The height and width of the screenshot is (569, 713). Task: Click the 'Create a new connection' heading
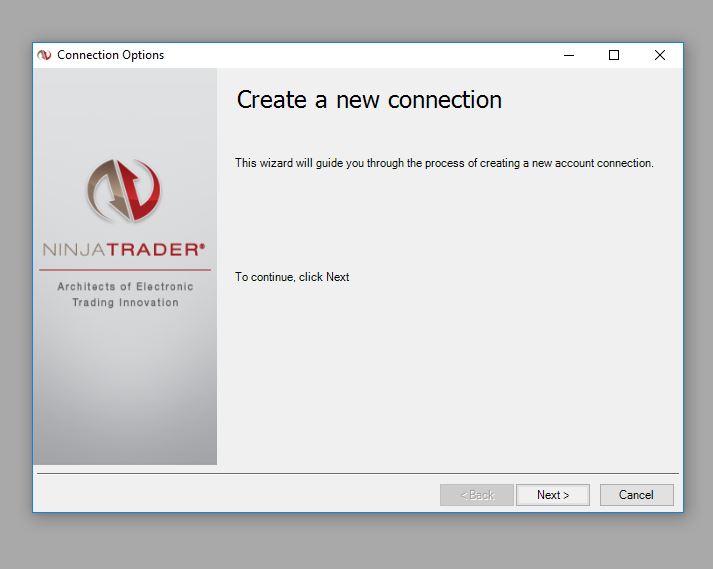369,100
